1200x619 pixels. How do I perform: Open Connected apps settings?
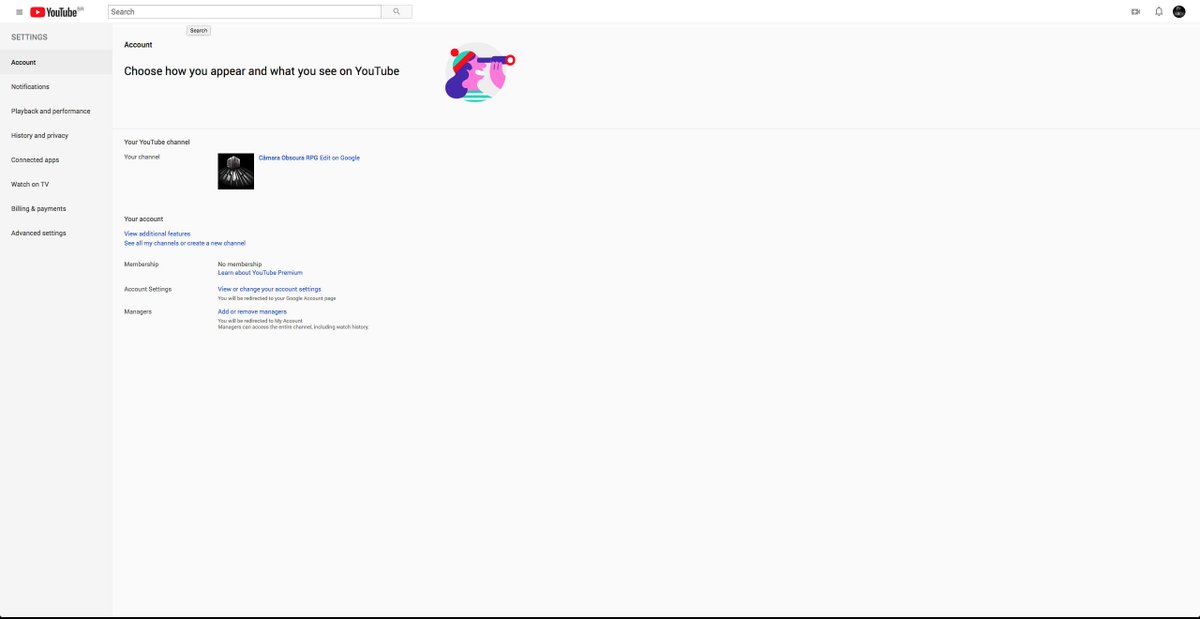(x=56, y=160)
